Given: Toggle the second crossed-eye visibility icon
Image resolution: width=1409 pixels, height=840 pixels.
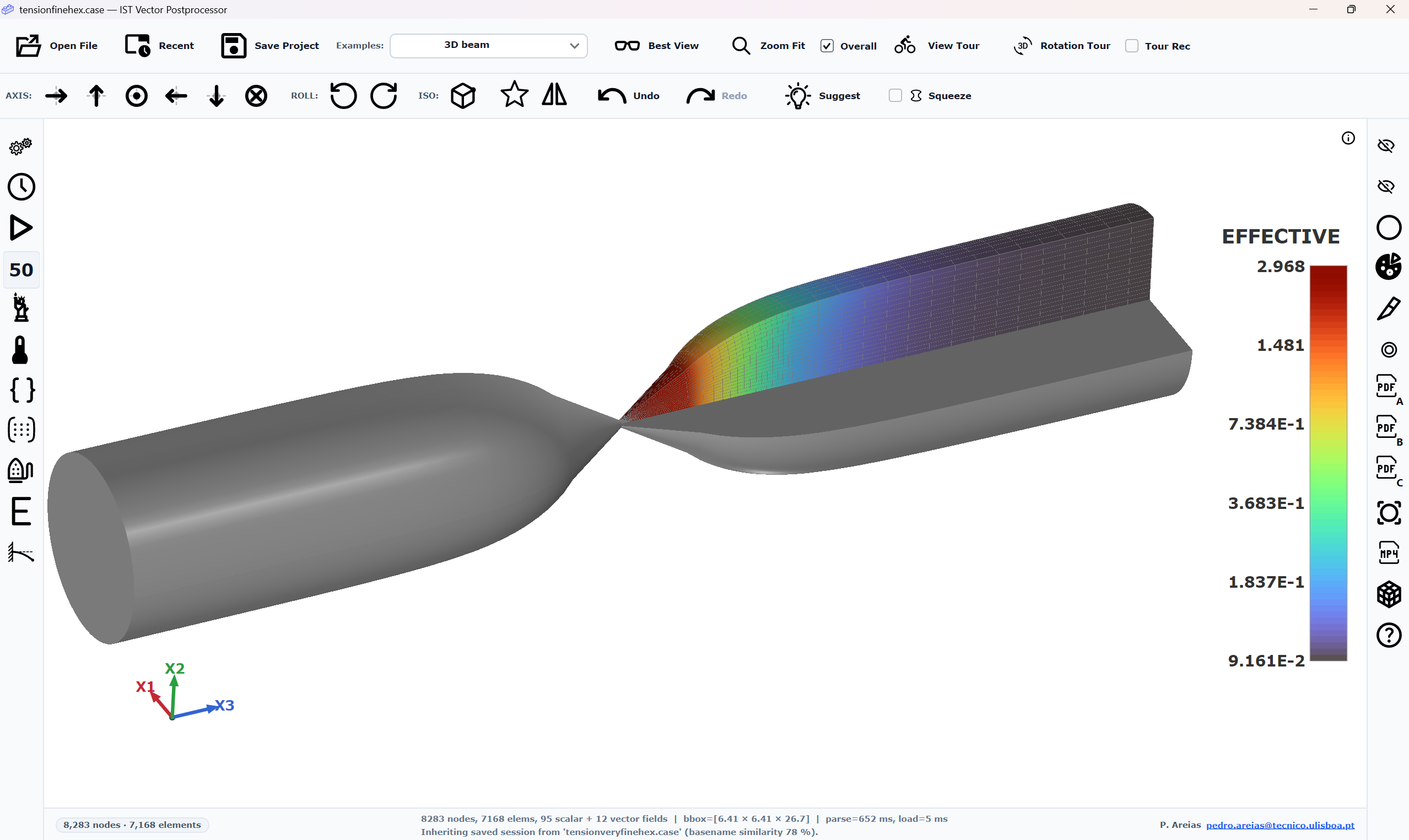Looking at the screenshot, I should 1386,186.
